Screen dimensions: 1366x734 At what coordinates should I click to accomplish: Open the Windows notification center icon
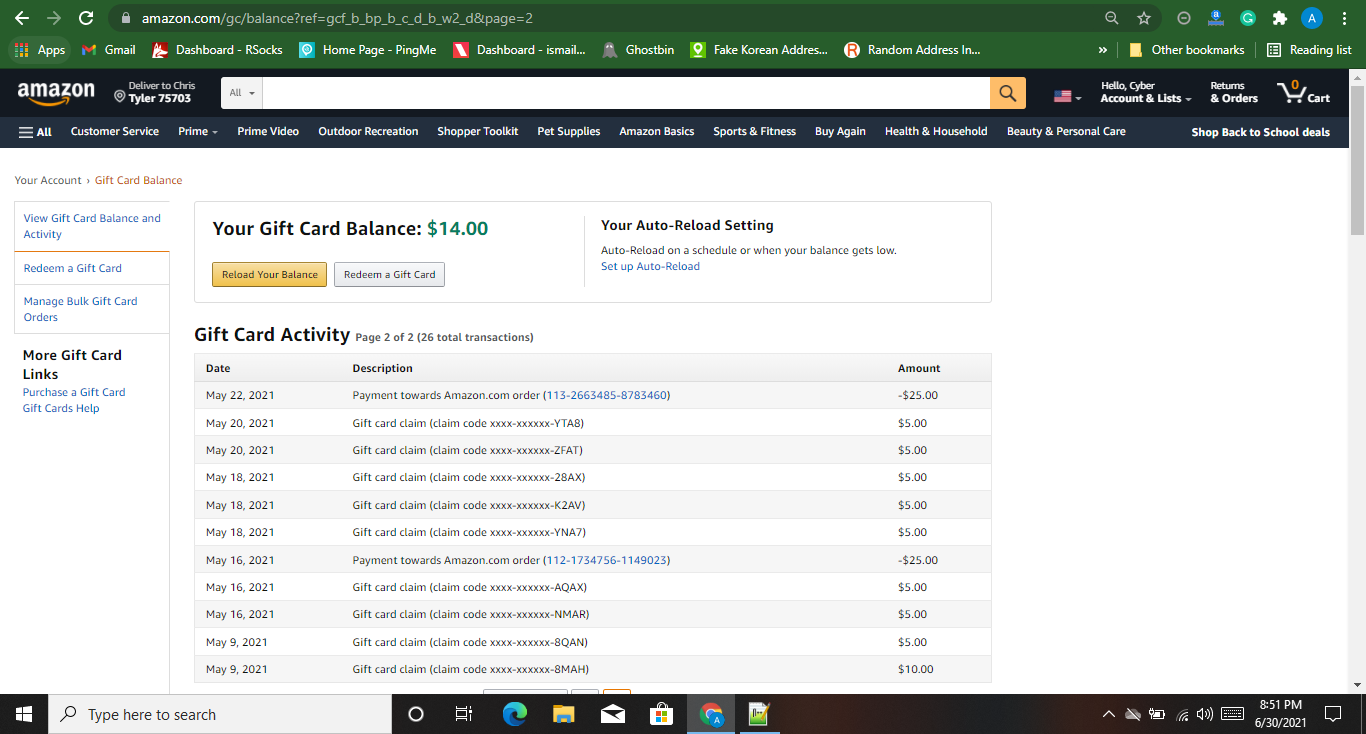tap(1333, 714)
